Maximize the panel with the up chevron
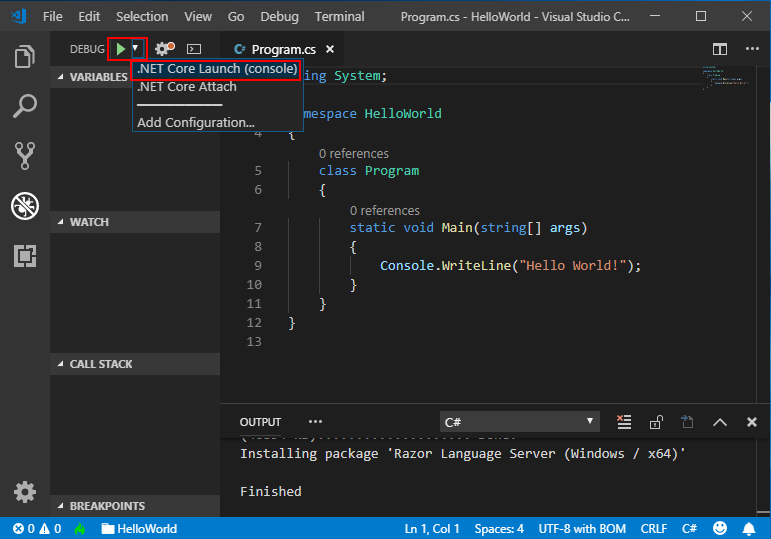Viewport: 771px width, 539px height. click(x=720, y=422)
